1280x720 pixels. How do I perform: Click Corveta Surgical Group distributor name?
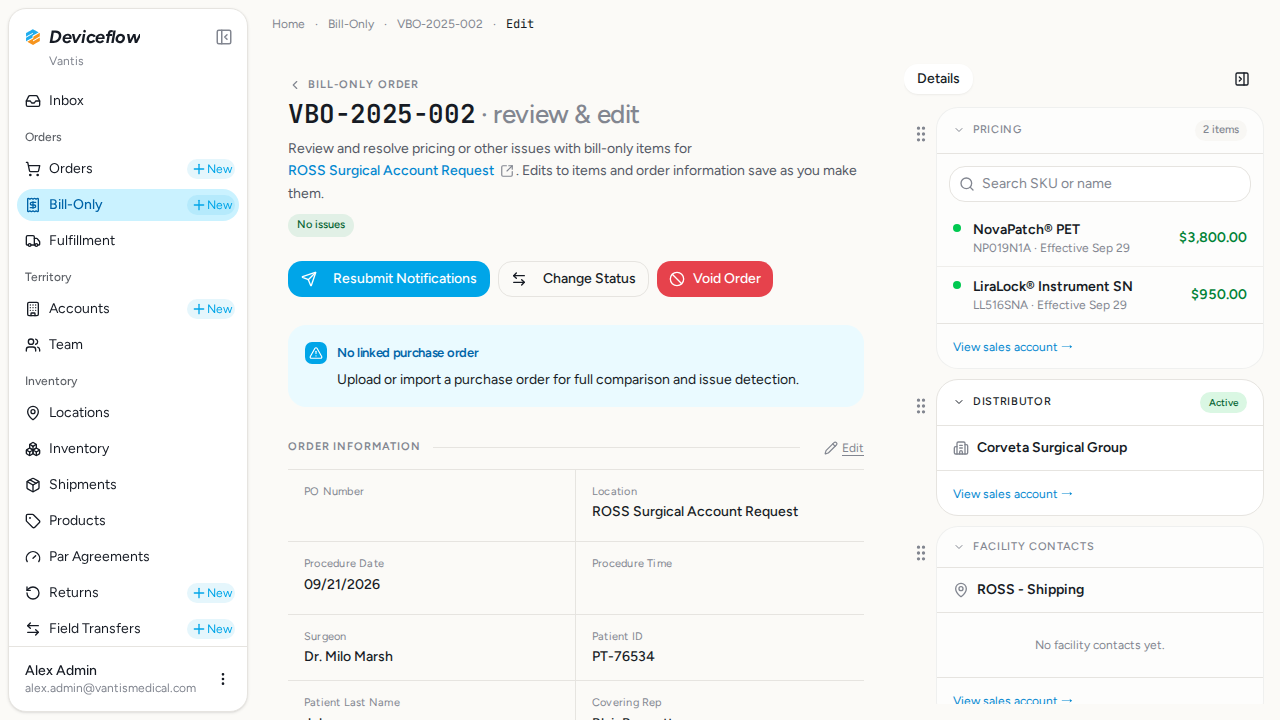pos(1052,448)
